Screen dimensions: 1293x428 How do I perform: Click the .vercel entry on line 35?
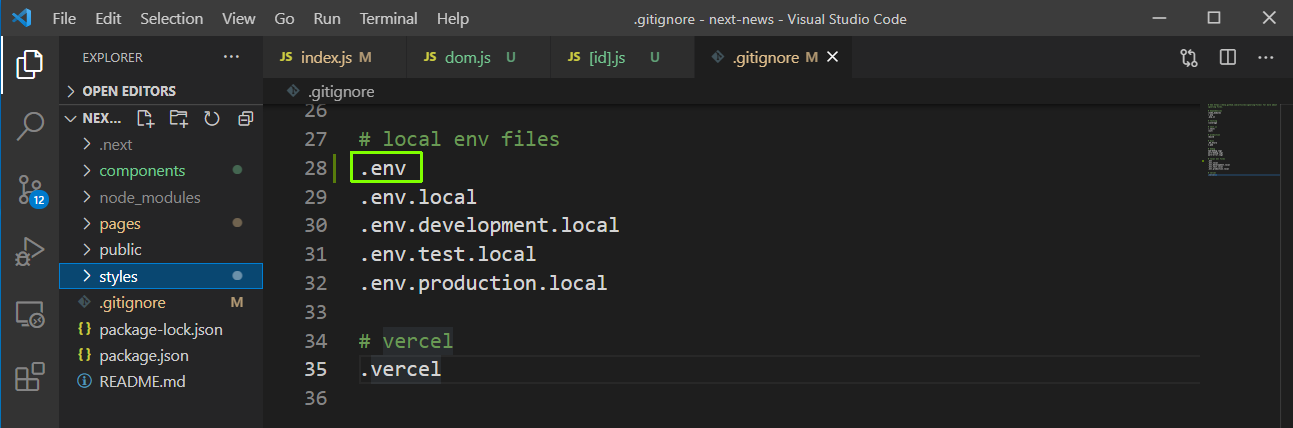[400, 370]
